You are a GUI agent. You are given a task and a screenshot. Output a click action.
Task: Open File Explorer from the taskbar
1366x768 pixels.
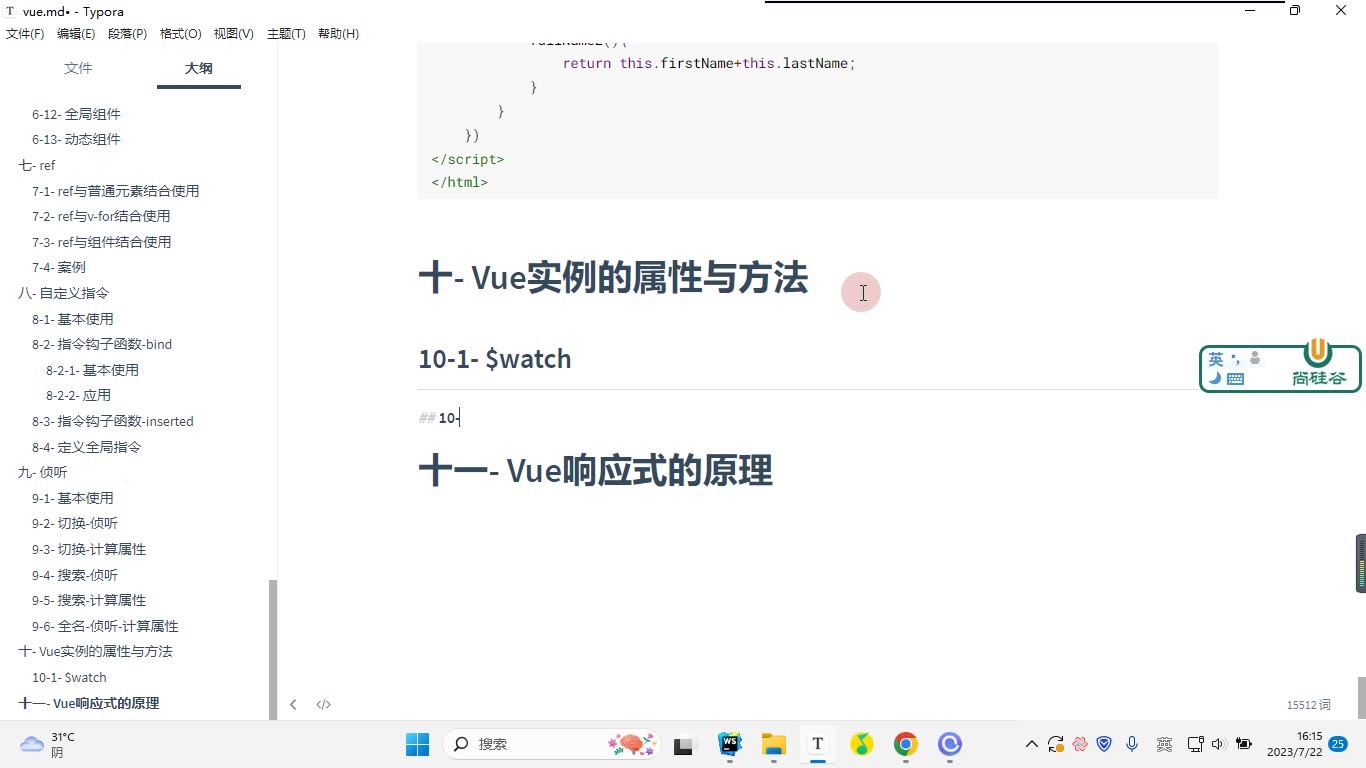pyautogui.click(x=773, y=744)
